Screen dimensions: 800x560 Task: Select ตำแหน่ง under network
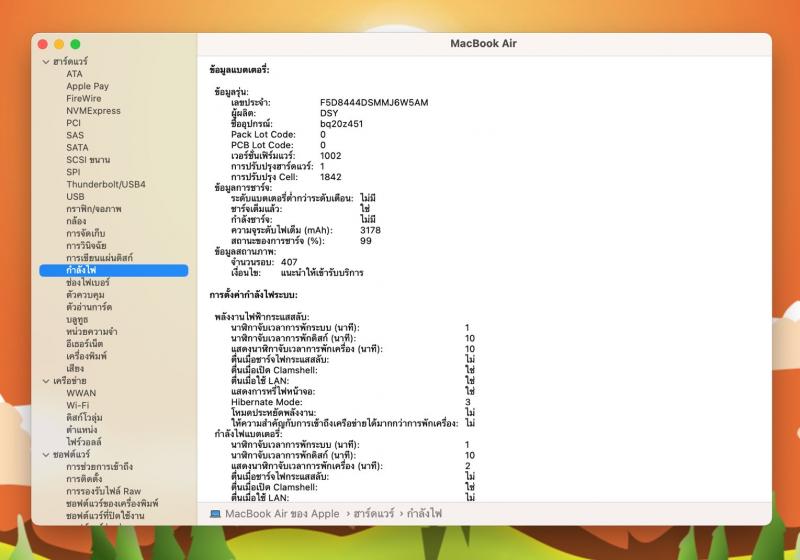[x=82, y=430]
